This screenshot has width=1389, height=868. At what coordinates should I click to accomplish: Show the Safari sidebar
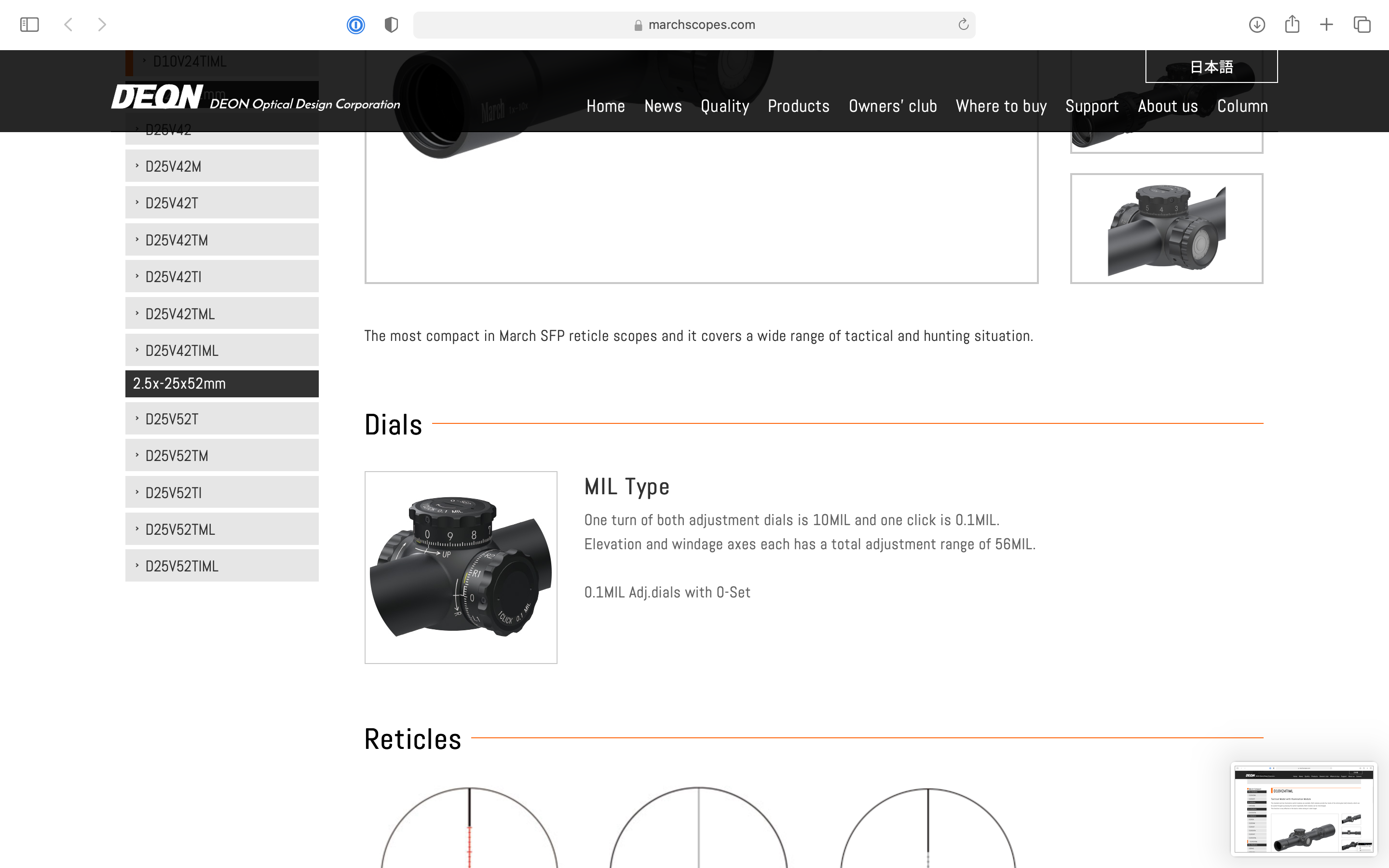[29, 25]
